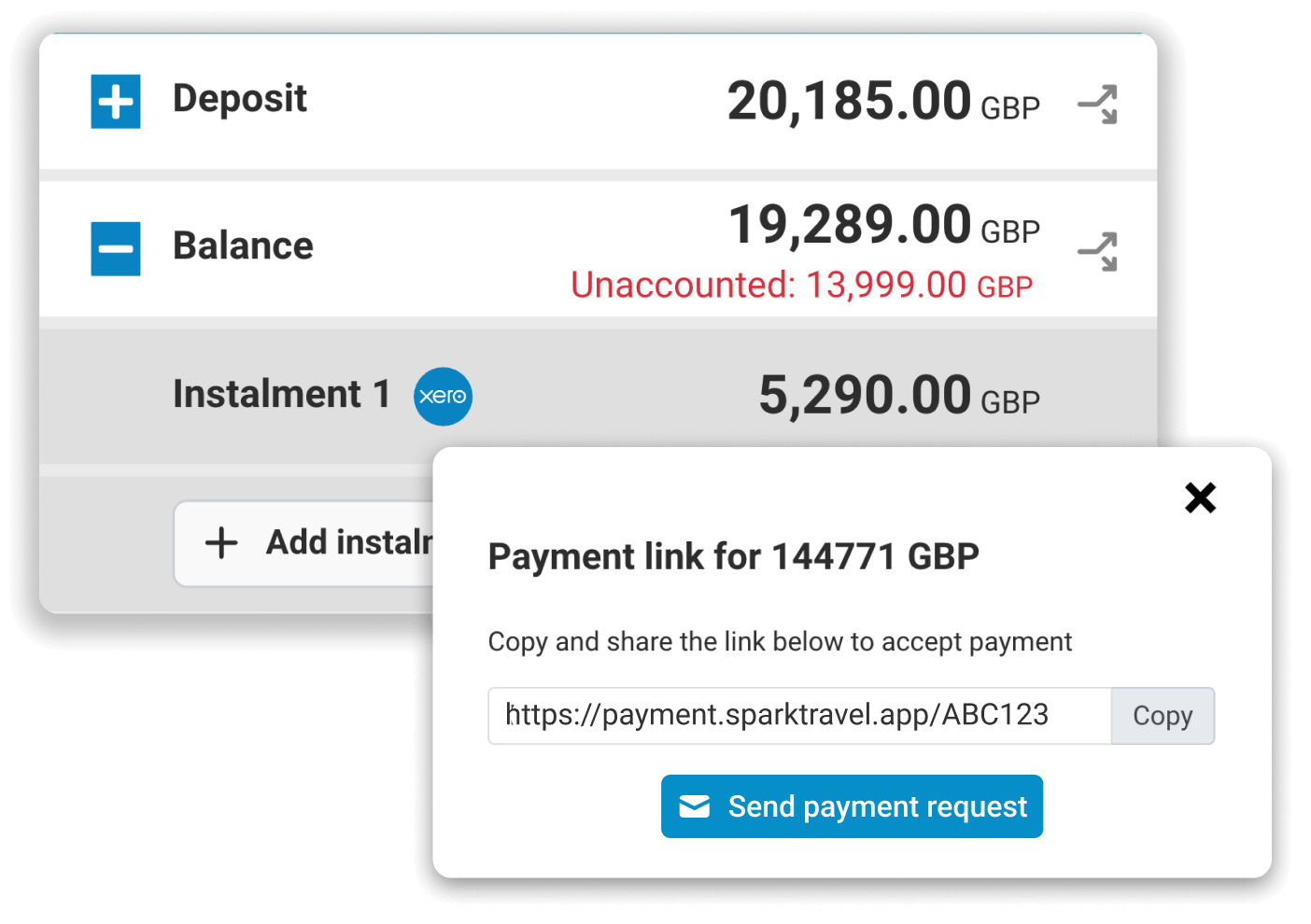Viewport: 1311px width, 924px height.
Task: Click the Payment link for 144771 GBP heading
Action: pyautogui.click(x=733, y=556)
